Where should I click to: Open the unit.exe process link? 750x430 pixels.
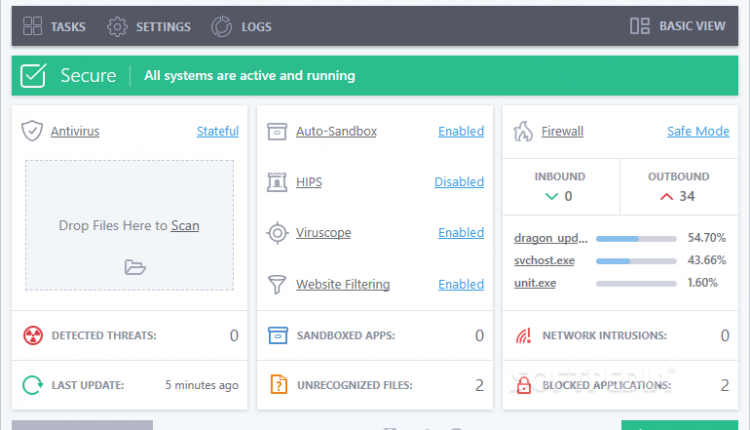click(535, 283)
